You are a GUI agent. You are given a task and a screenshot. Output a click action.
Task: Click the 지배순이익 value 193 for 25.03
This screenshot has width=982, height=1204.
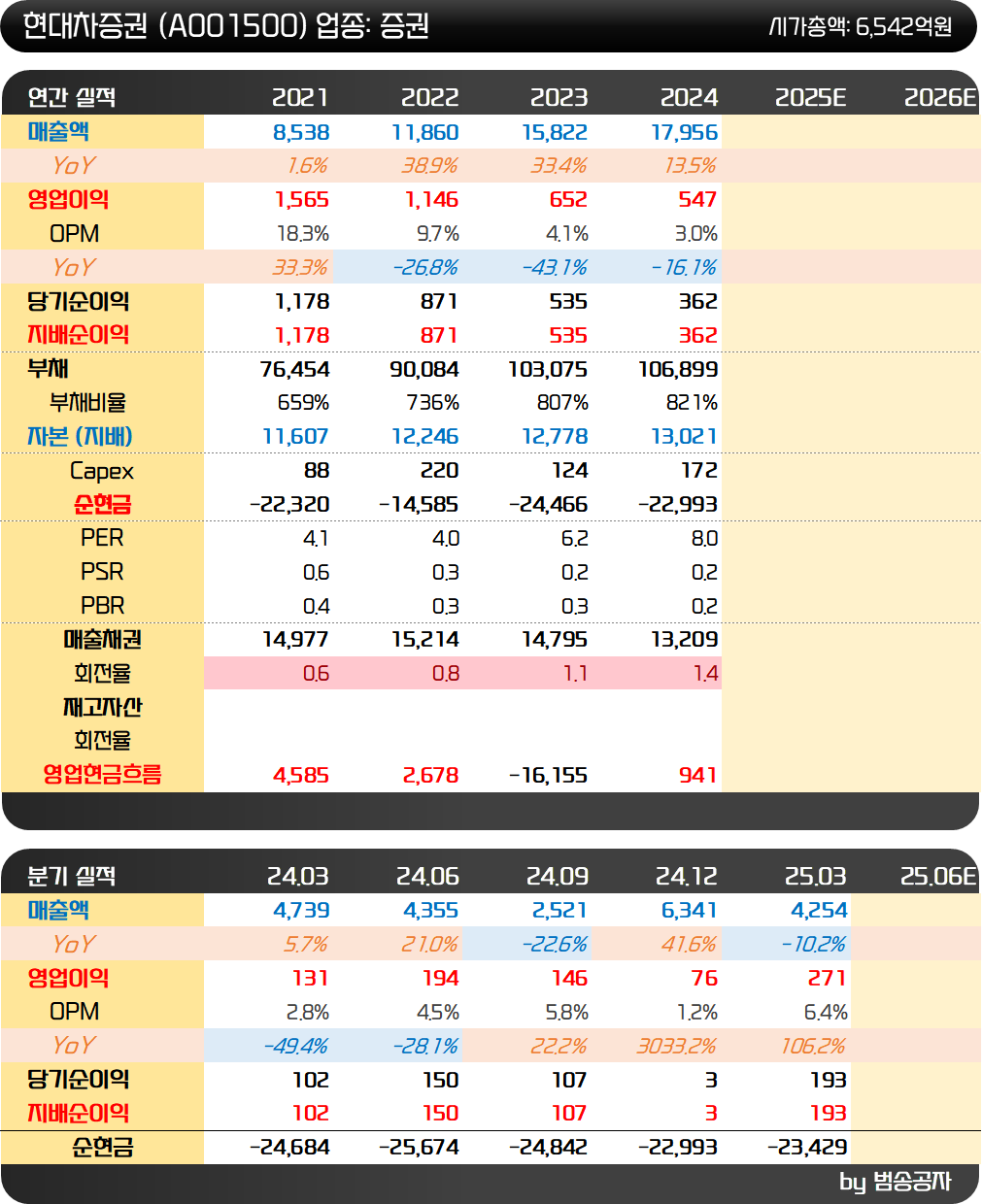[x=829, y=1114]
